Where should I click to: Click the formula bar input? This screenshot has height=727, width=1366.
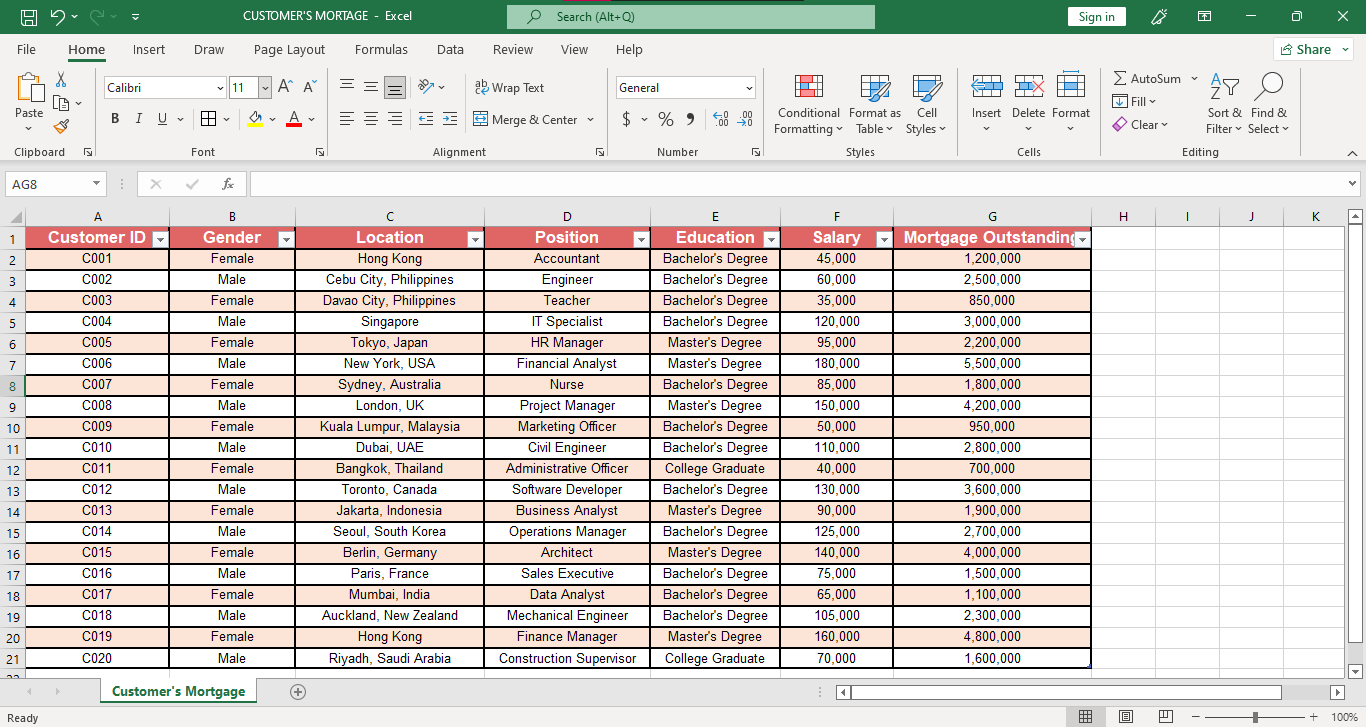tap(798, 184)
